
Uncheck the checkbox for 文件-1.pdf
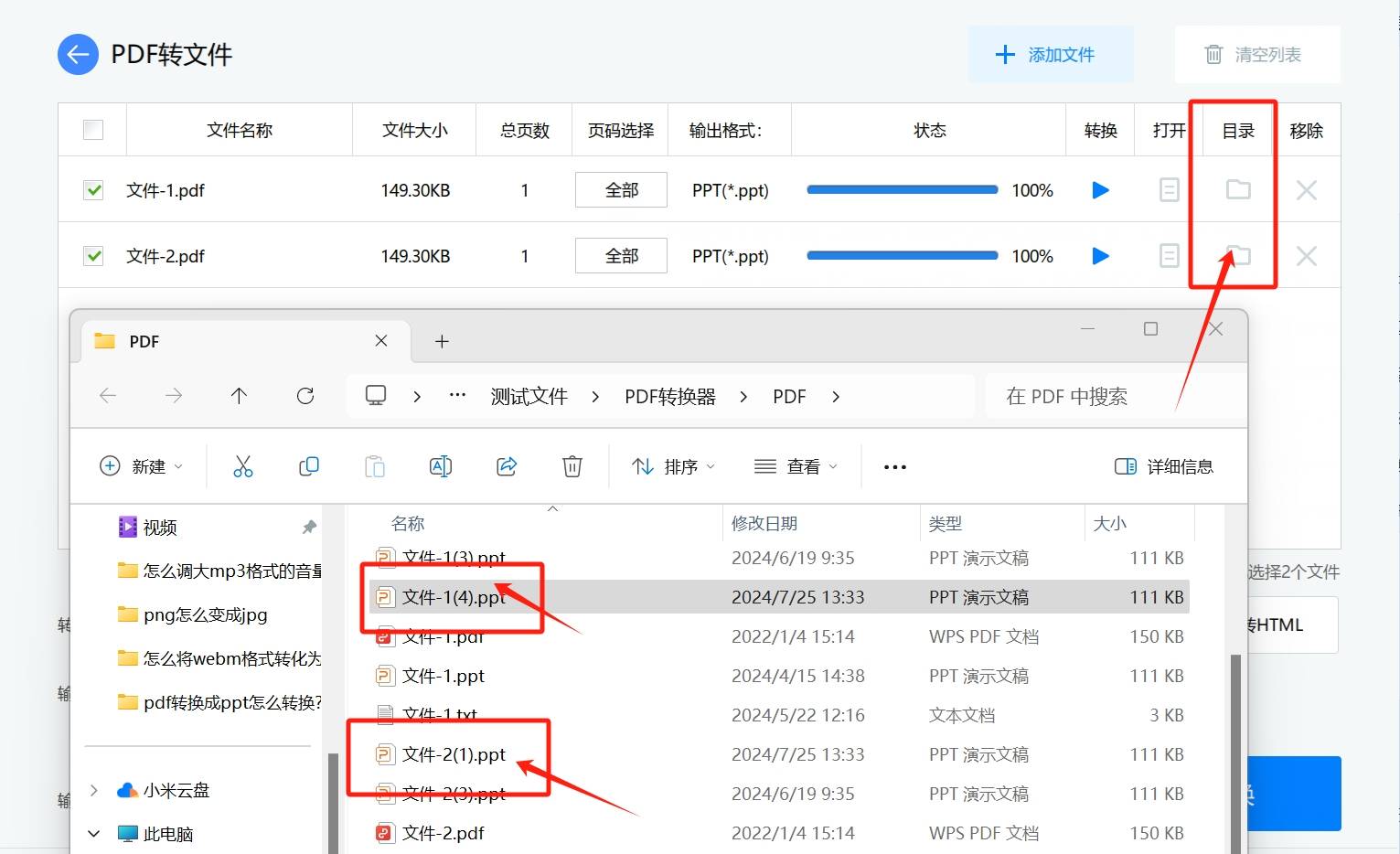(93, 190)
